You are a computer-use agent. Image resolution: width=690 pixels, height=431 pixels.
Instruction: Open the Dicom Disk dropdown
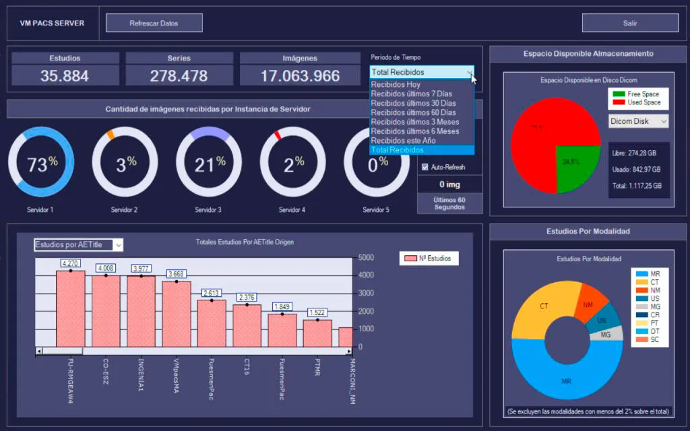click(x=638, y=121)
